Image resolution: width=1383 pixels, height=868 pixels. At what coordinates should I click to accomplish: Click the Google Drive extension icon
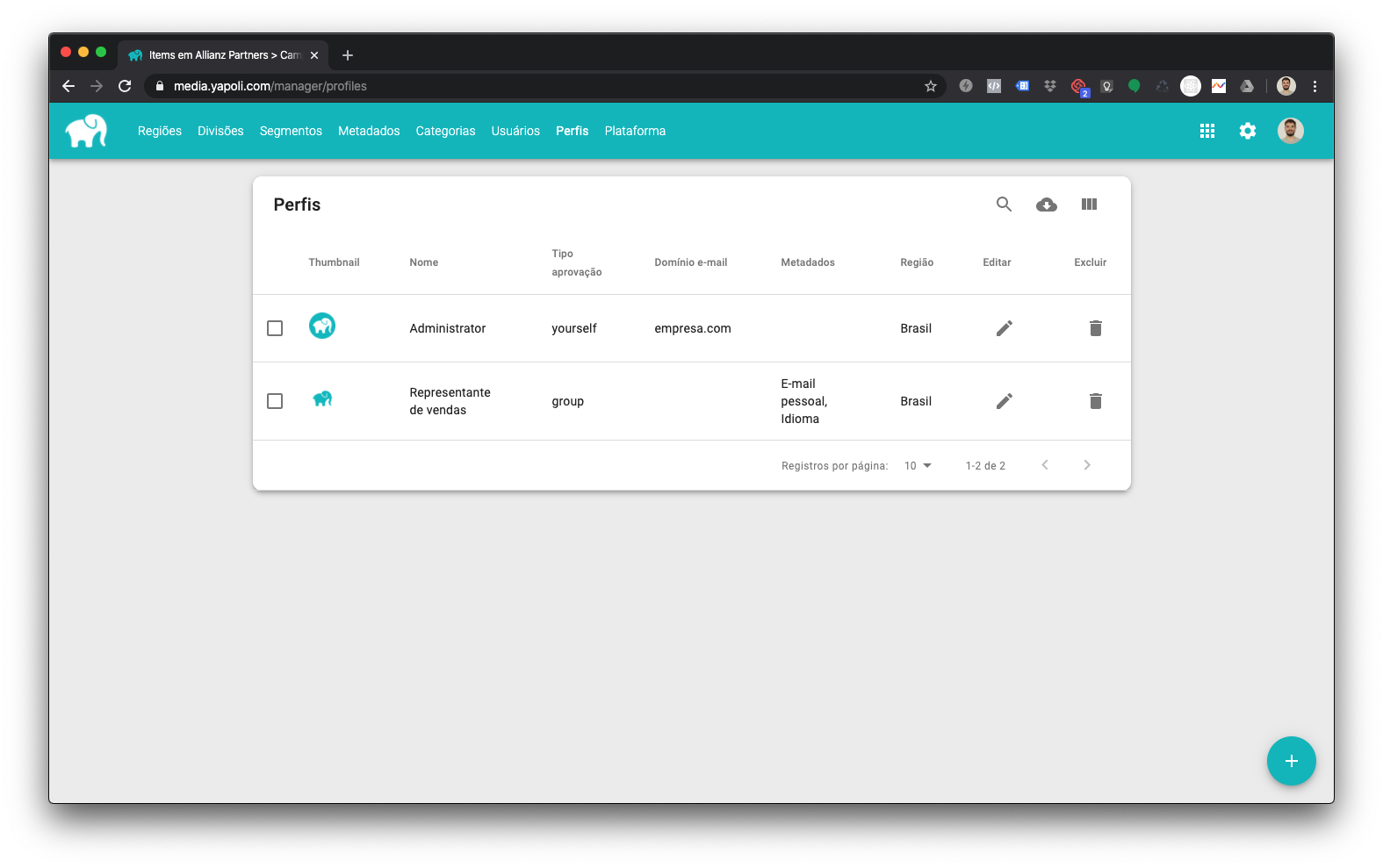click(x=1247, y=86)
